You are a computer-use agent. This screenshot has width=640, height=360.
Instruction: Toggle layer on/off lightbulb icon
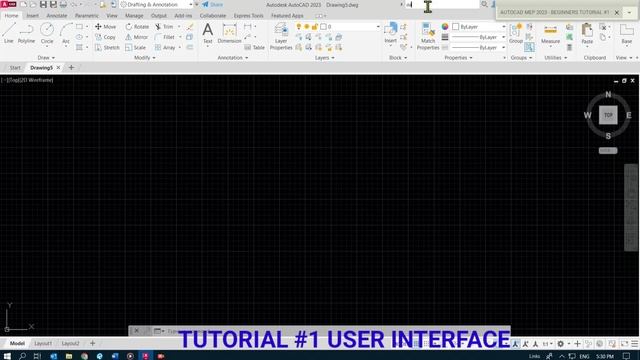[x=299, y=27]
